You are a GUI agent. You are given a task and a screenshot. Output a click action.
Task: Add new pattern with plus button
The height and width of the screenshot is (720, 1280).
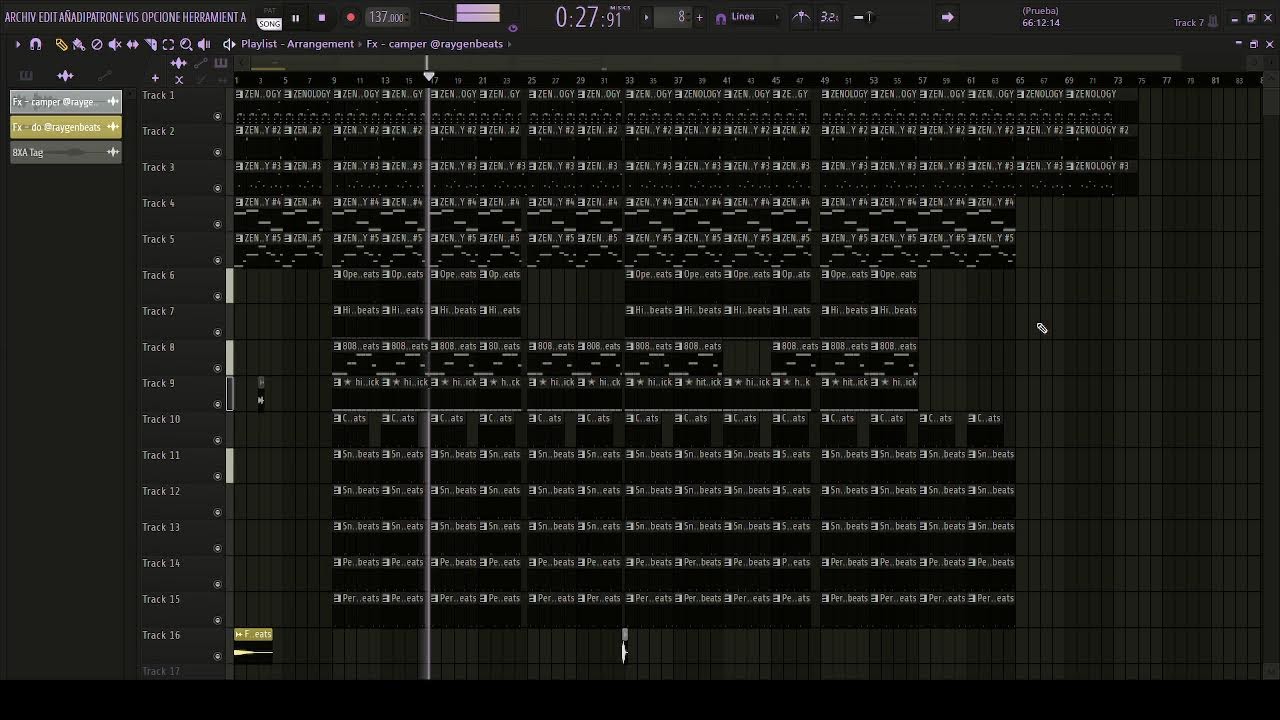click(x=699, y=17)
